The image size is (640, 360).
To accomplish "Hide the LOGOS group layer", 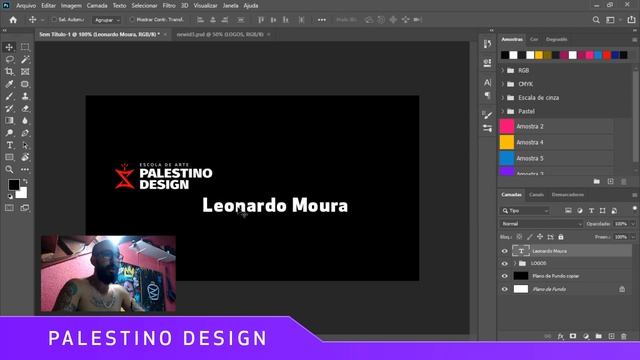I will [x=504, y=264].
